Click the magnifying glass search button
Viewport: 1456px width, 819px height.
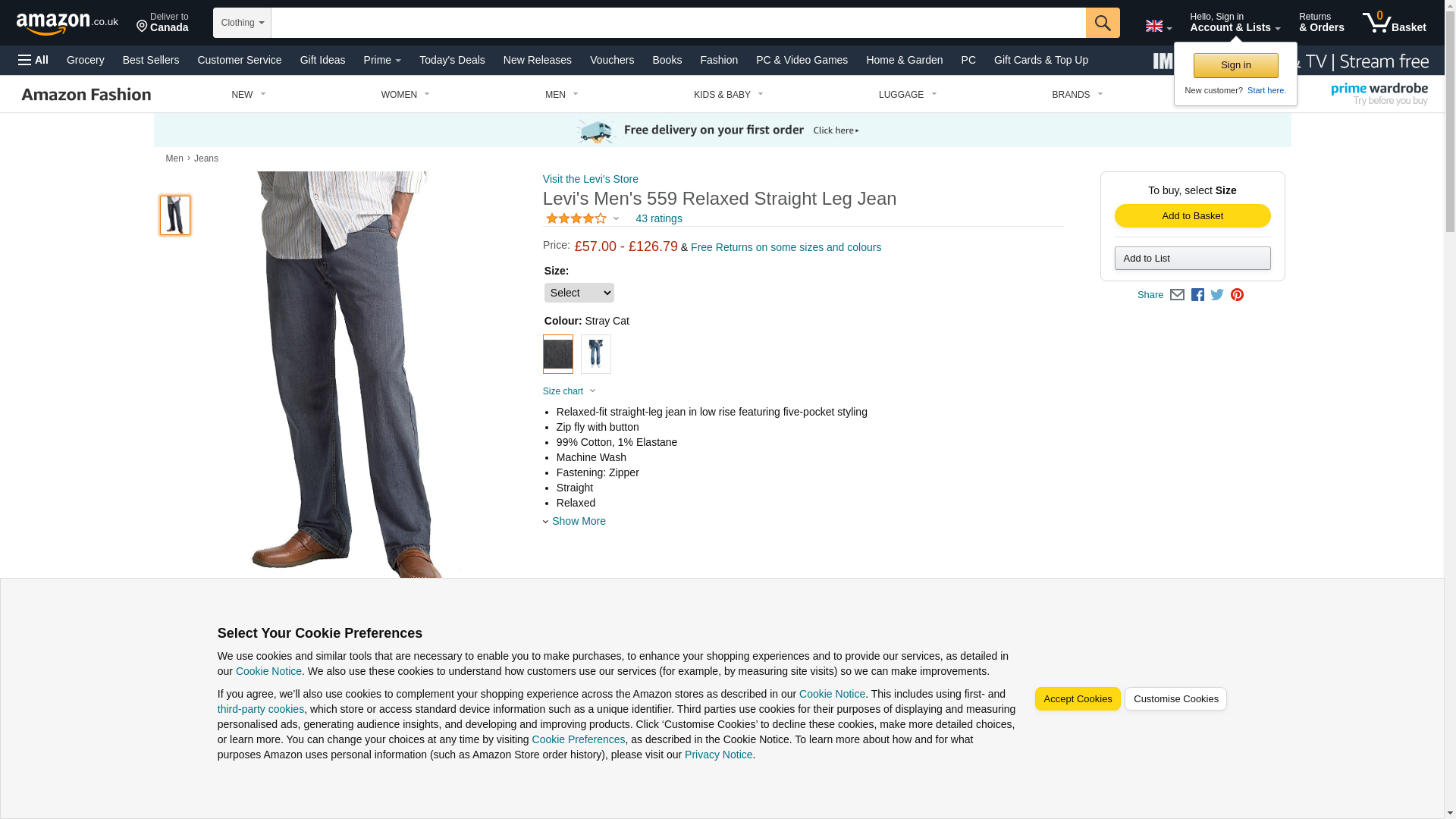coord(1103,23)
